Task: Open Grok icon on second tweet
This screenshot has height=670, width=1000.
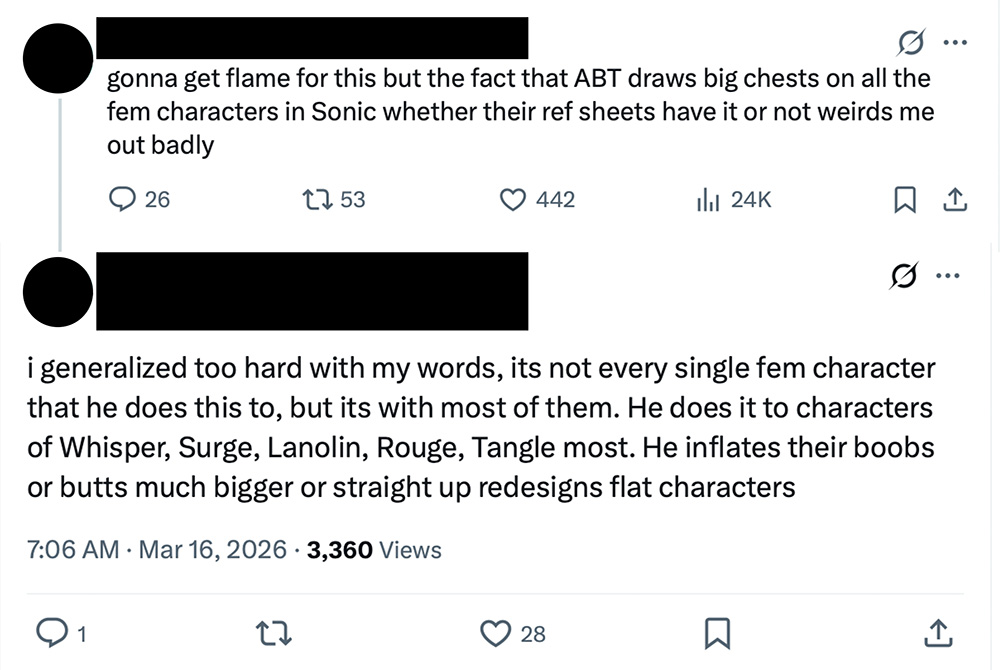Action: tap(904, 276)
